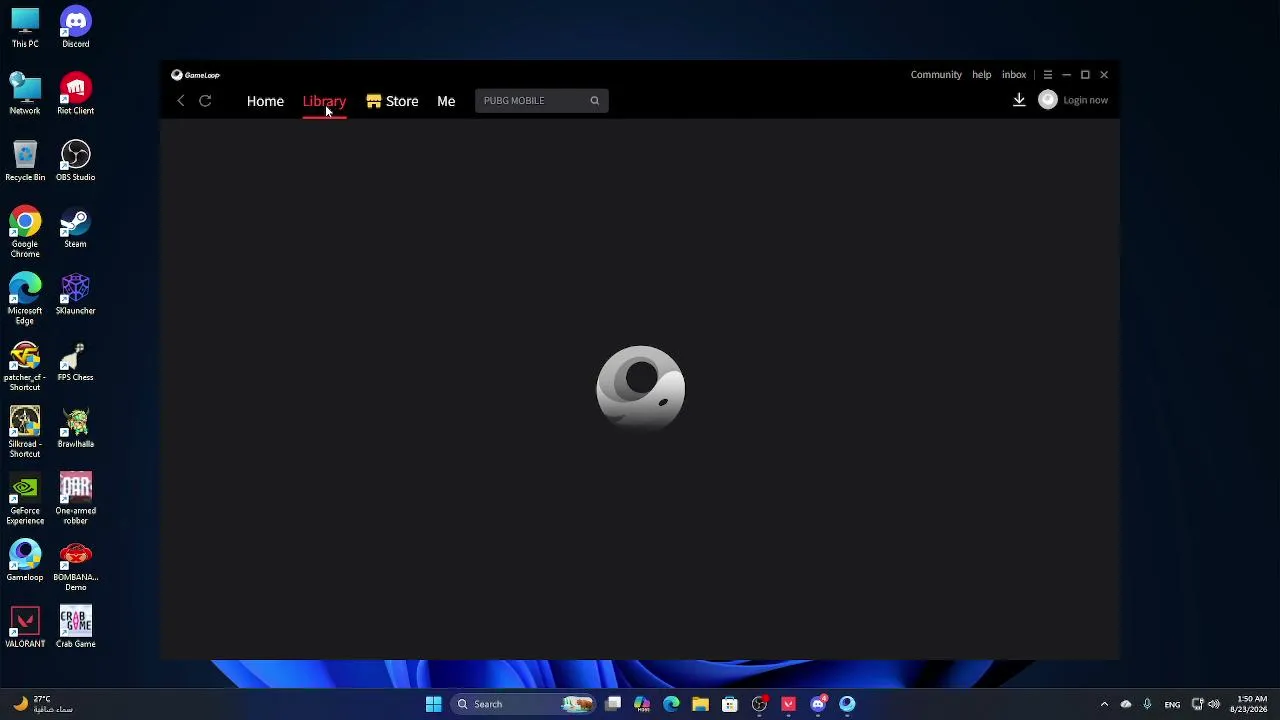Viewport: 1280px width, 720px height.
Task: Open Microsoft Edge from the taskbar
Action: coord(671,704)
